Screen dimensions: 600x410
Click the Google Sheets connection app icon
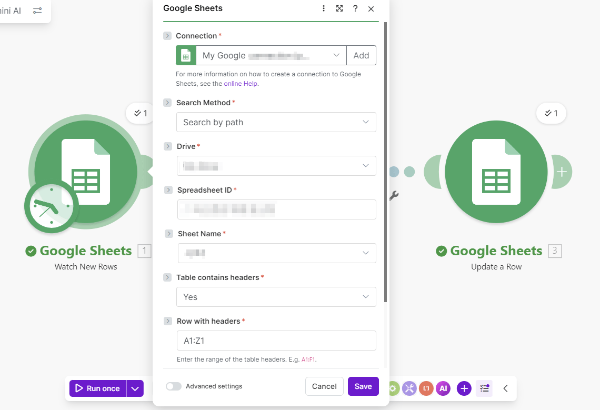186,56
